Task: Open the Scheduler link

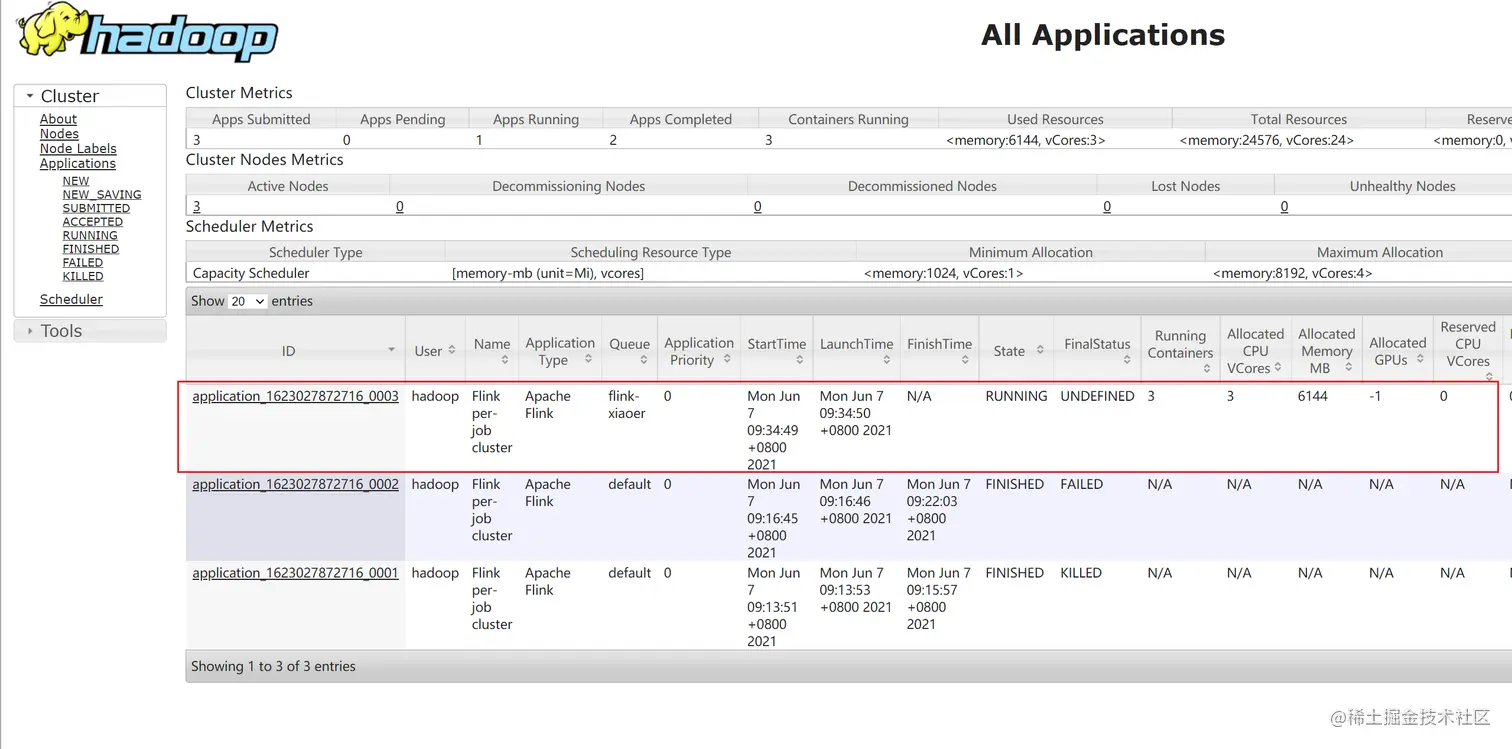Action: click(71, 300)
